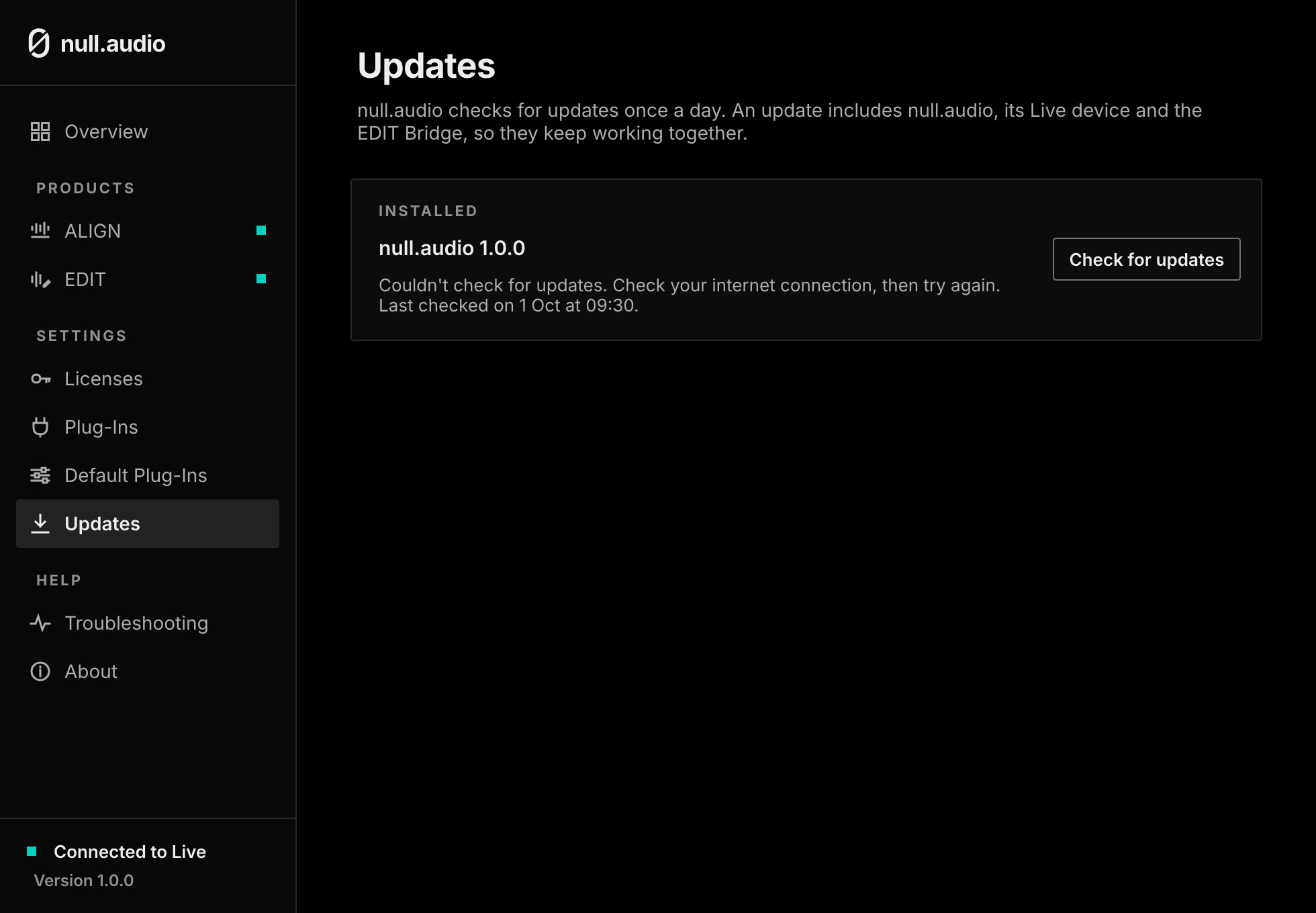
Task: Go to the ALIGN product page
Action: tap(148, 231)
